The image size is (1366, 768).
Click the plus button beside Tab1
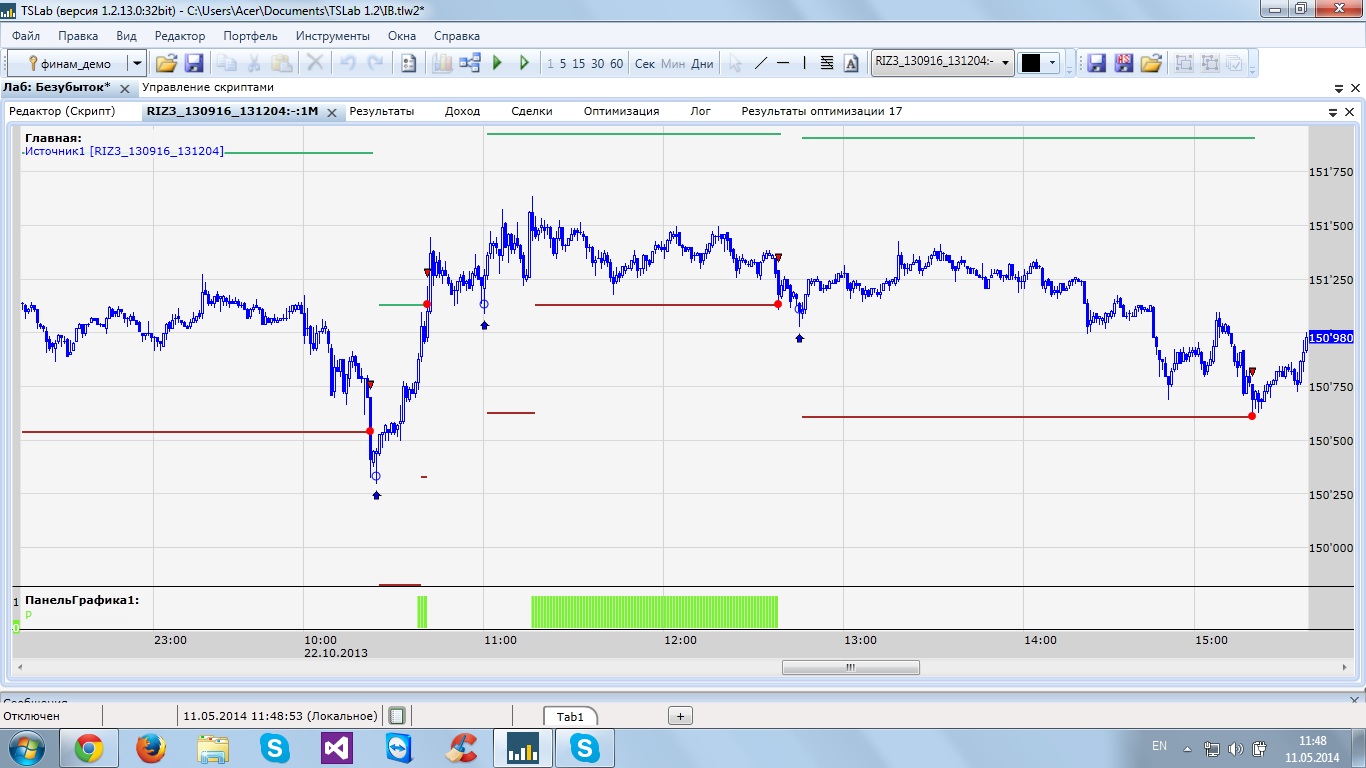click(680, 716)
